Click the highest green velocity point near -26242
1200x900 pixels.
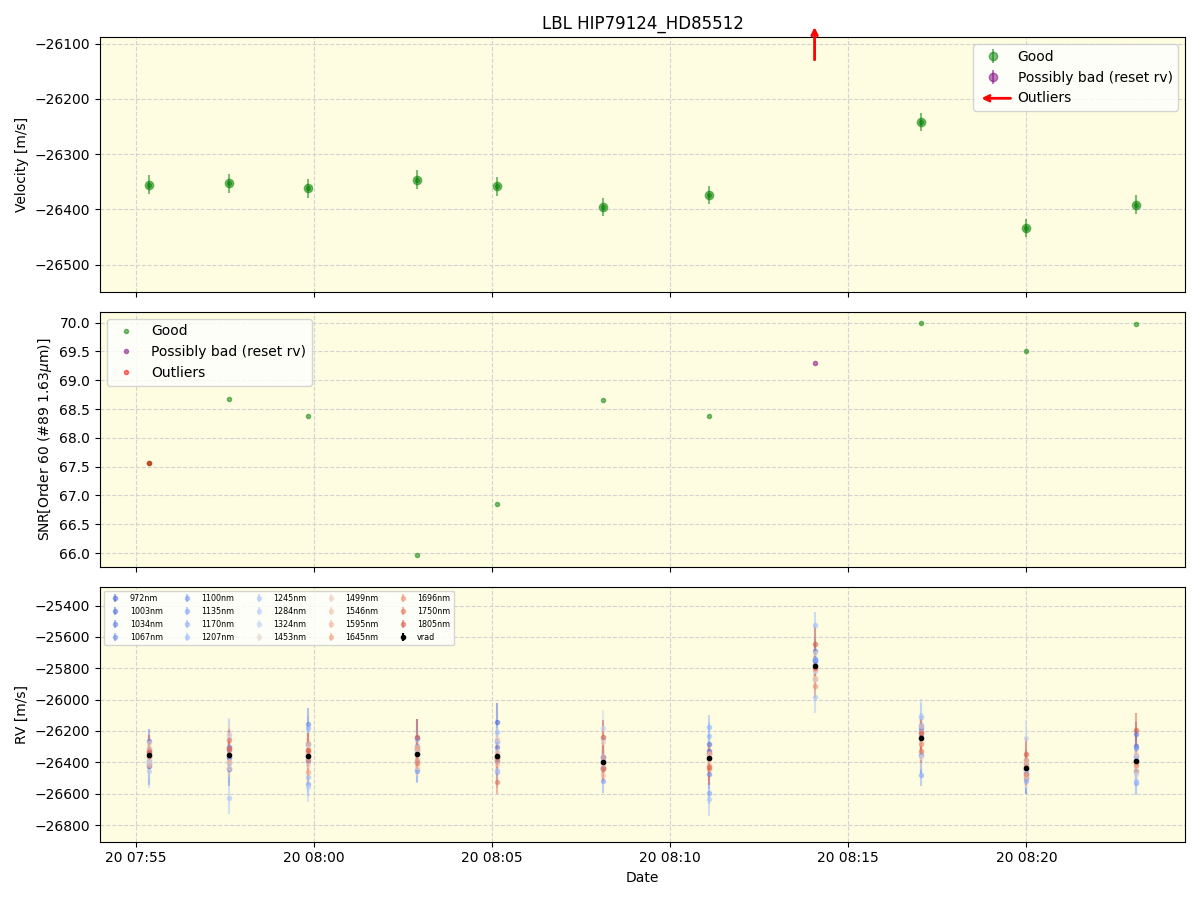(x=921, y=122)
